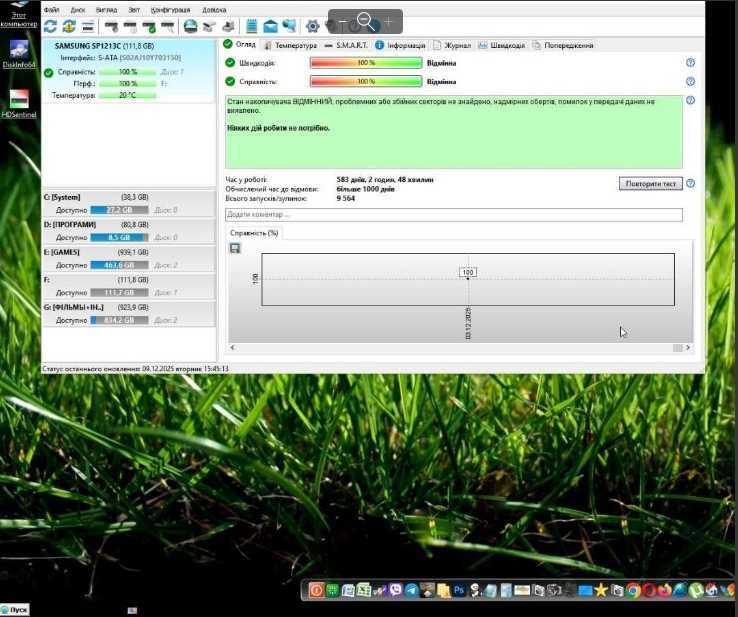Click the blue notepad report toolbar icon

pos(252,26)
